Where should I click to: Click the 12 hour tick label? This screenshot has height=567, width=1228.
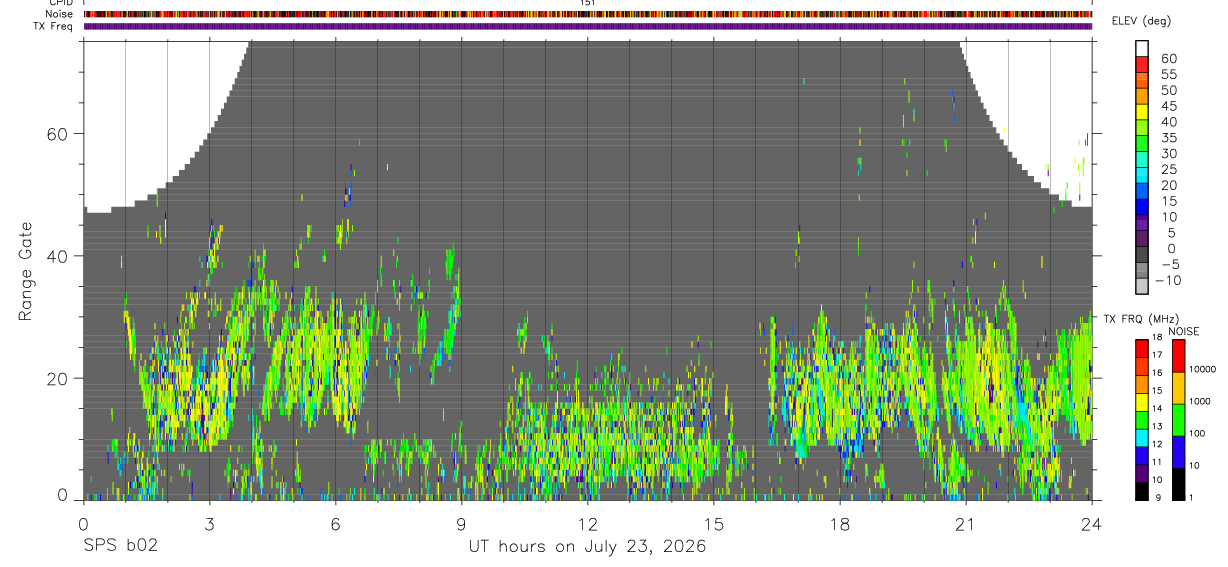pos(587,524)
